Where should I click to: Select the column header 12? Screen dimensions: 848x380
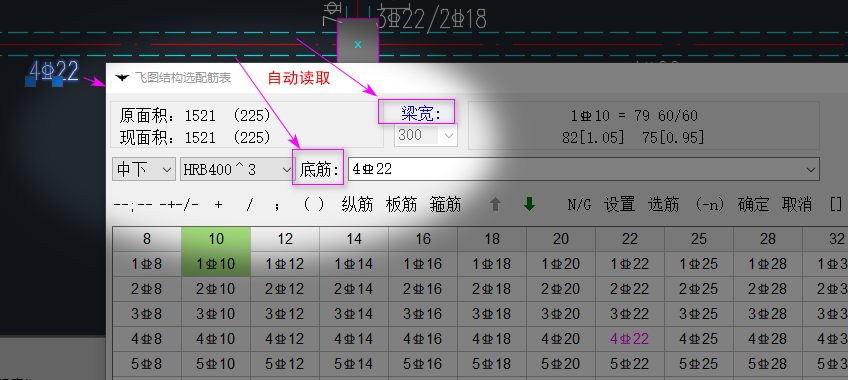[x=284, y=238]
